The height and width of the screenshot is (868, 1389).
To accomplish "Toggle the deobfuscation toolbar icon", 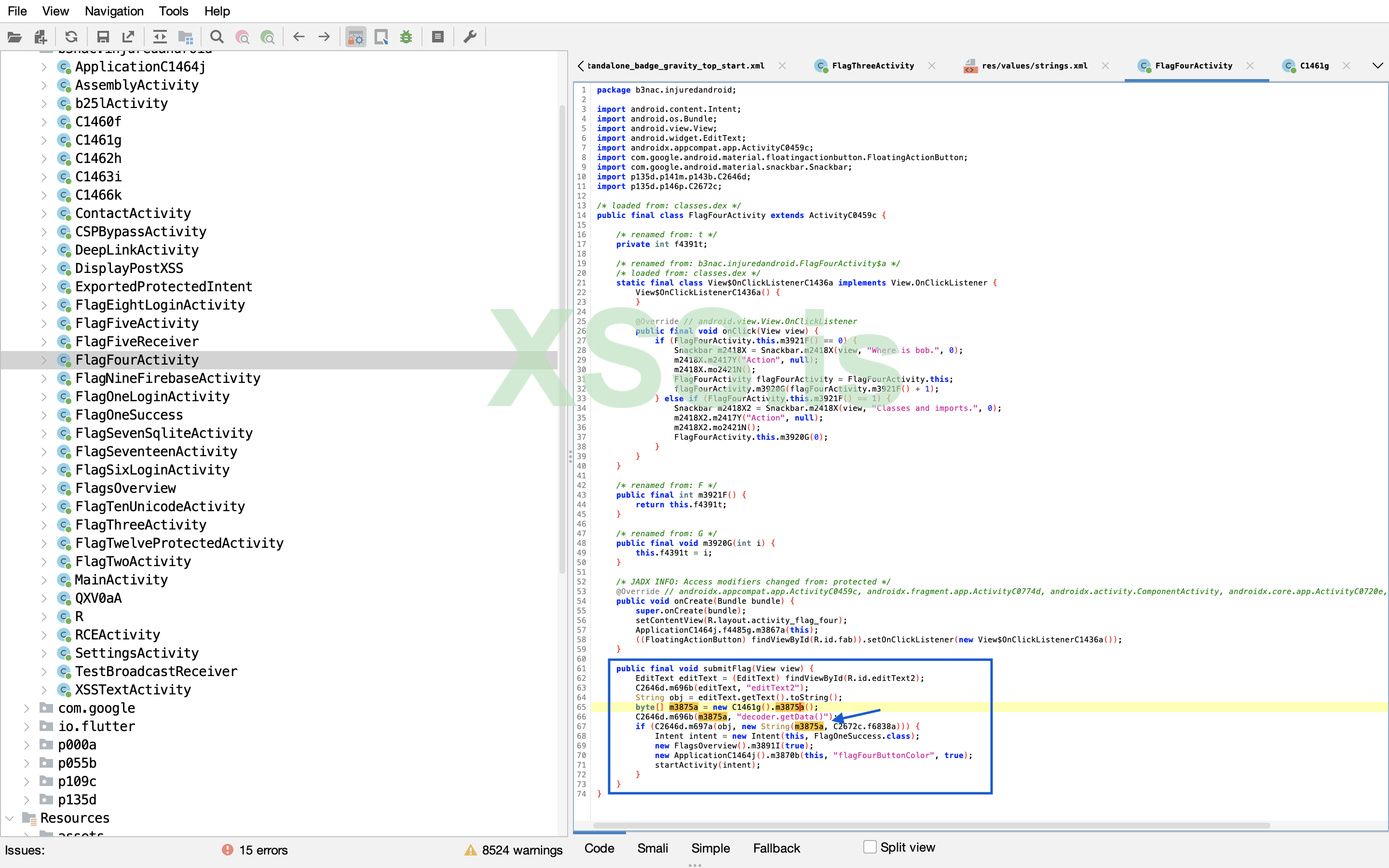I will 356,37.
